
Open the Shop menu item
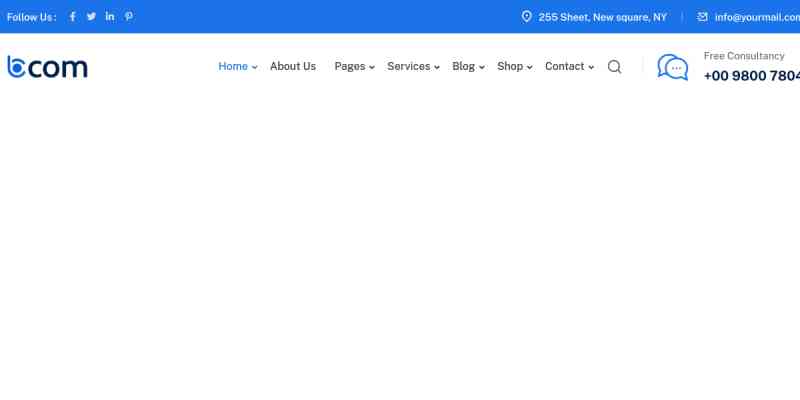510,67
